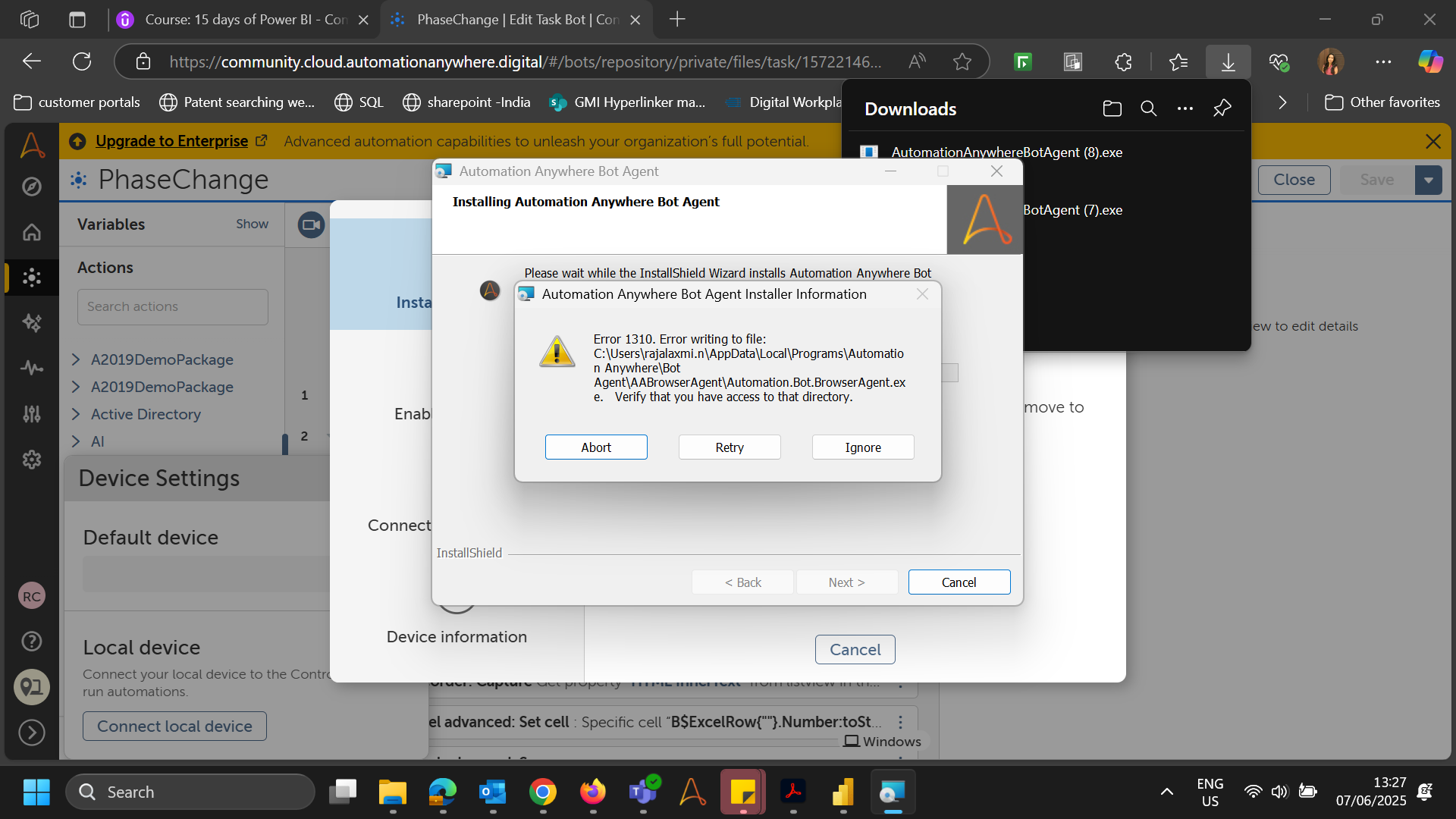Open the Save dropdown arrow
Screen dimensions: 1456x819
[1429, 180]
